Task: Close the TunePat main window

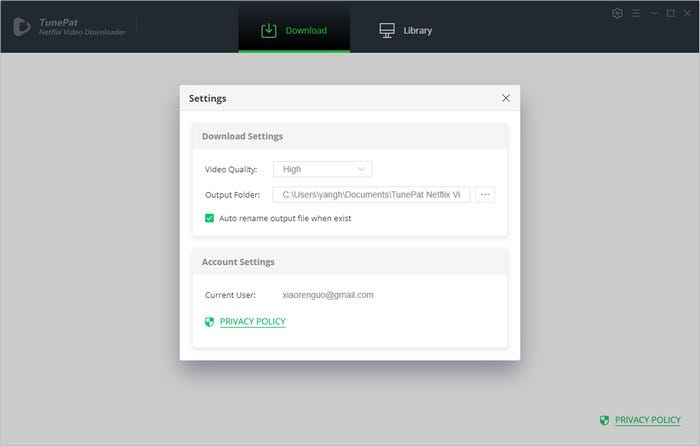Action: pyautogui.click(x=688, y=13)
